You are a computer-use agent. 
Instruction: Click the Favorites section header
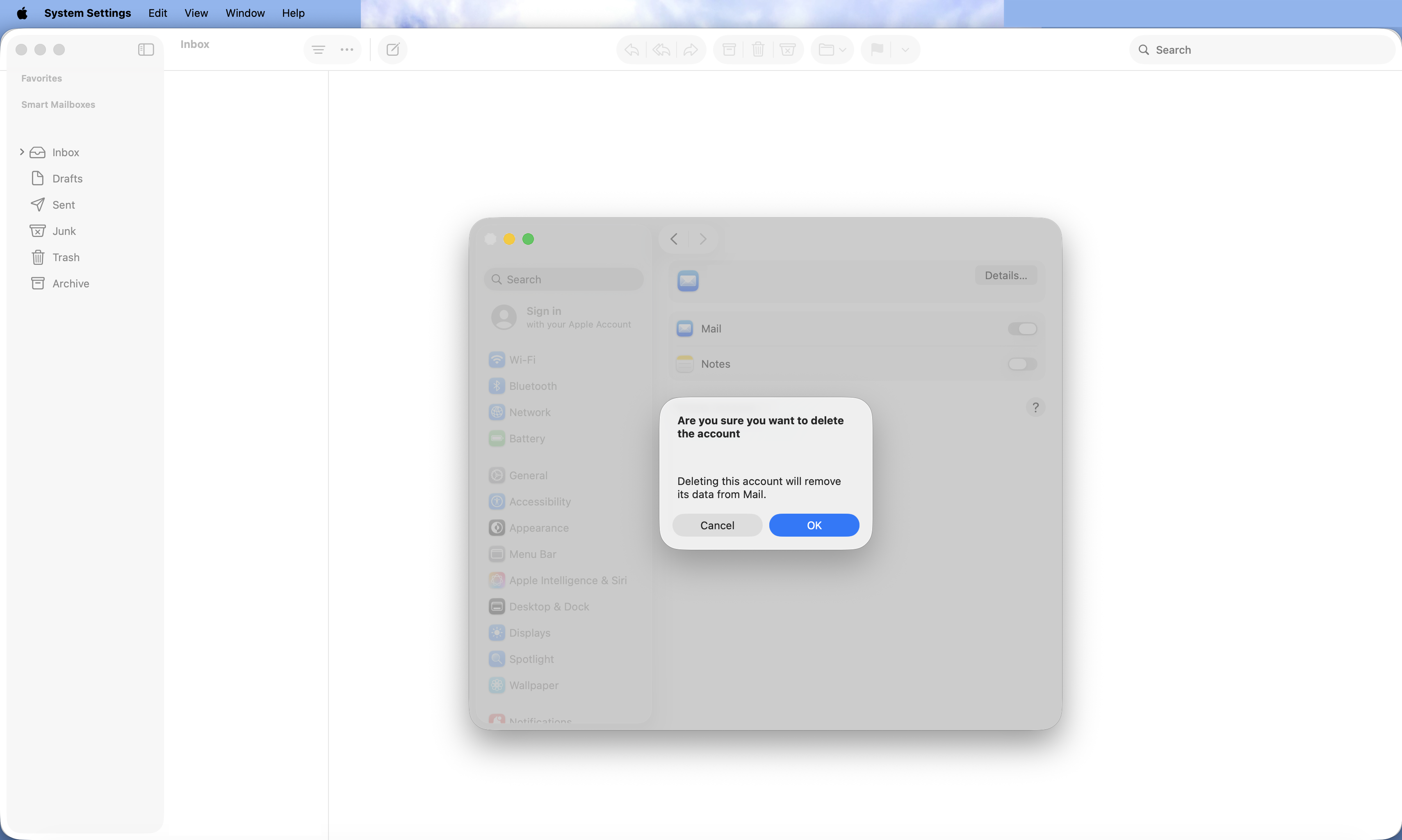41,78
